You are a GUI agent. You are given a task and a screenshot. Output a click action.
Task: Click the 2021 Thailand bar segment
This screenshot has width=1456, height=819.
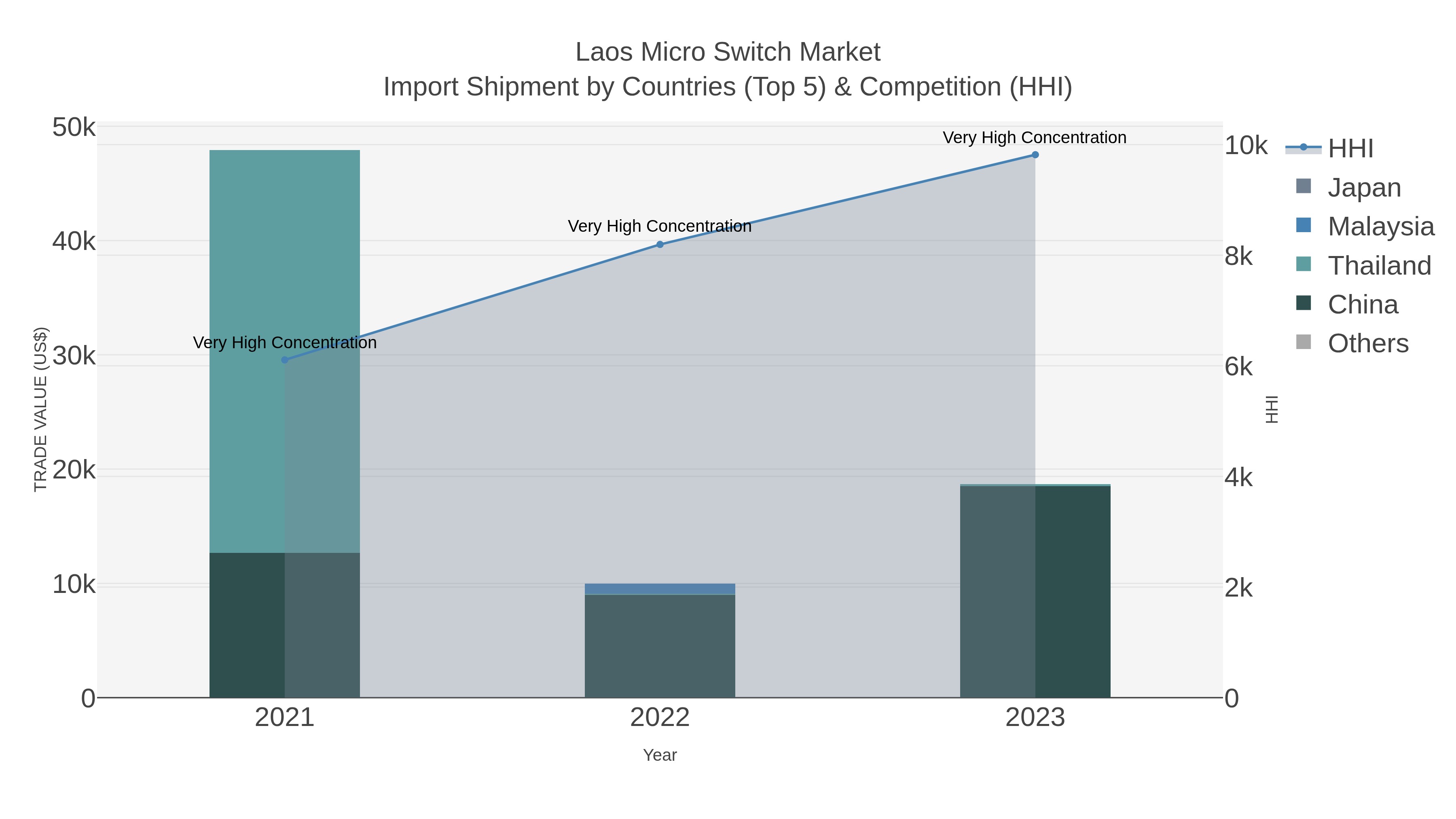[285, 351]
